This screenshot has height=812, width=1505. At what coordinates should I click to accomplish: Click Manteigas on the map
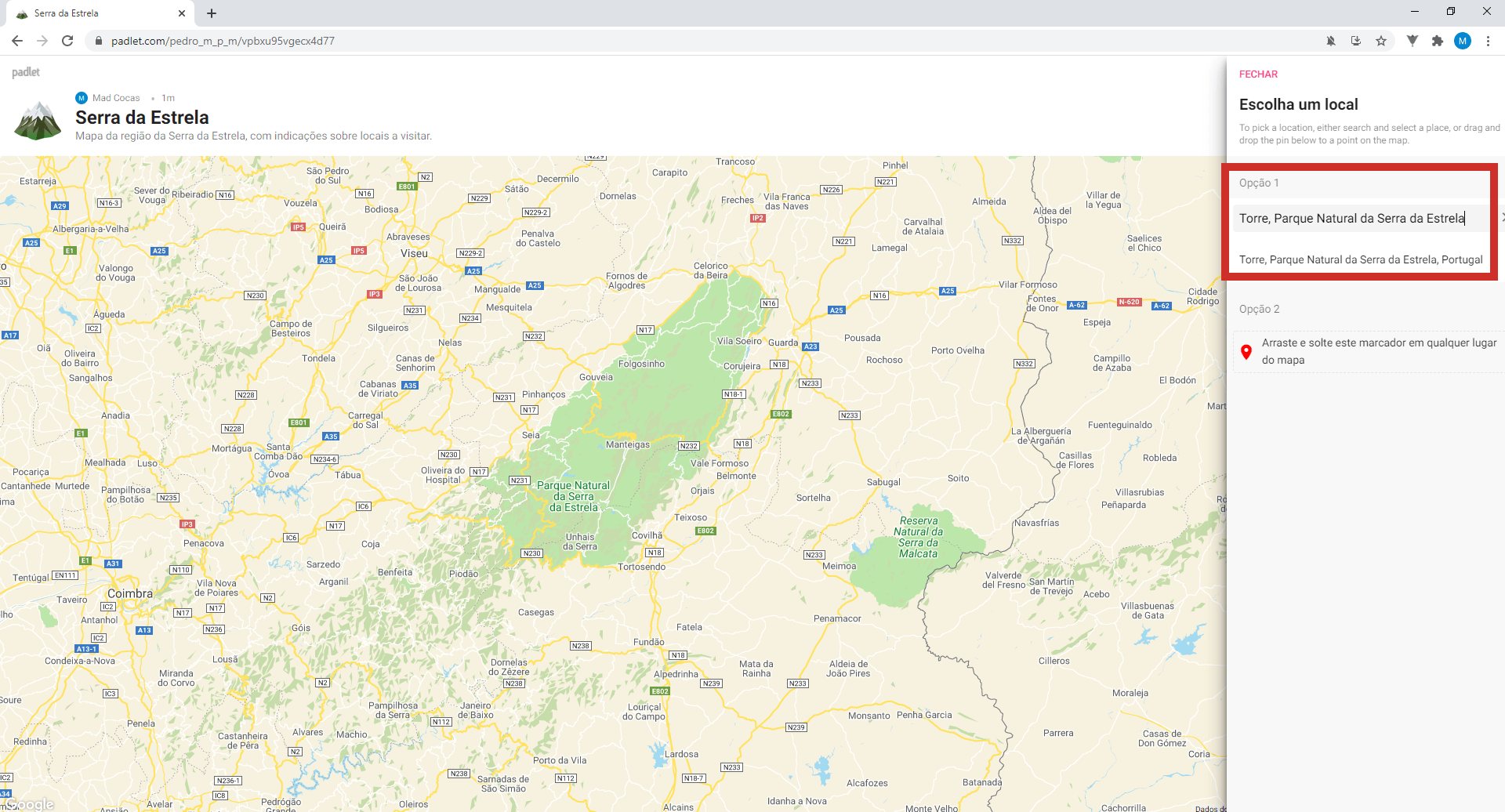(x=628, y=444)
